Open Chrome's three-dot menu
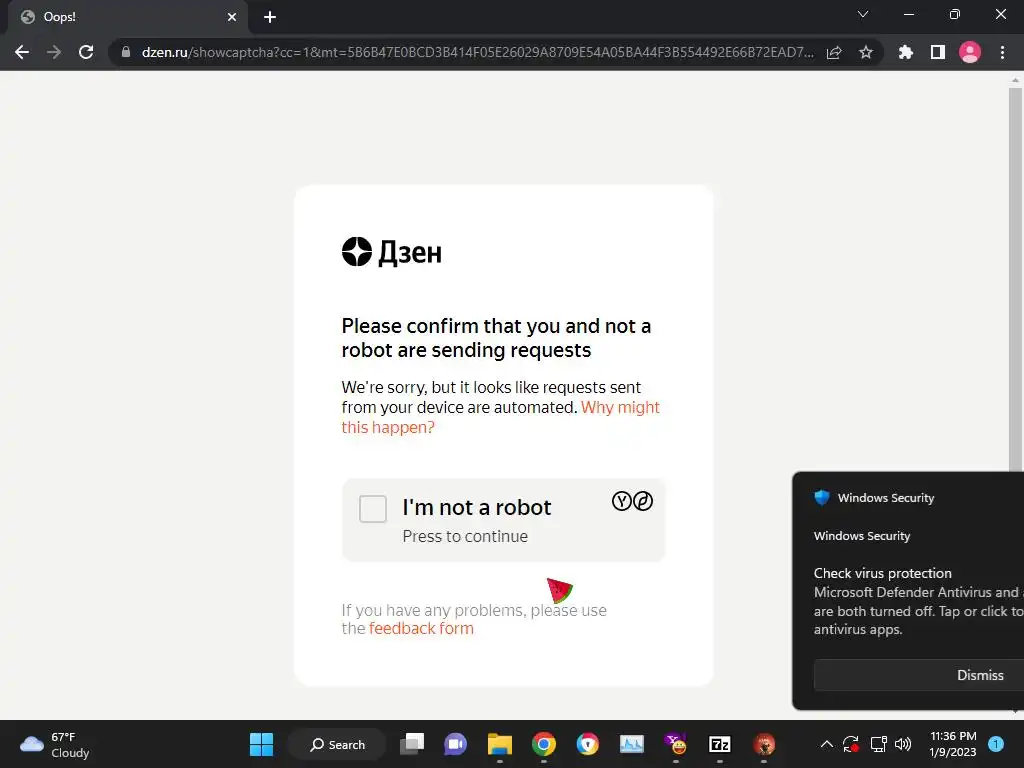 [1002, 52]
